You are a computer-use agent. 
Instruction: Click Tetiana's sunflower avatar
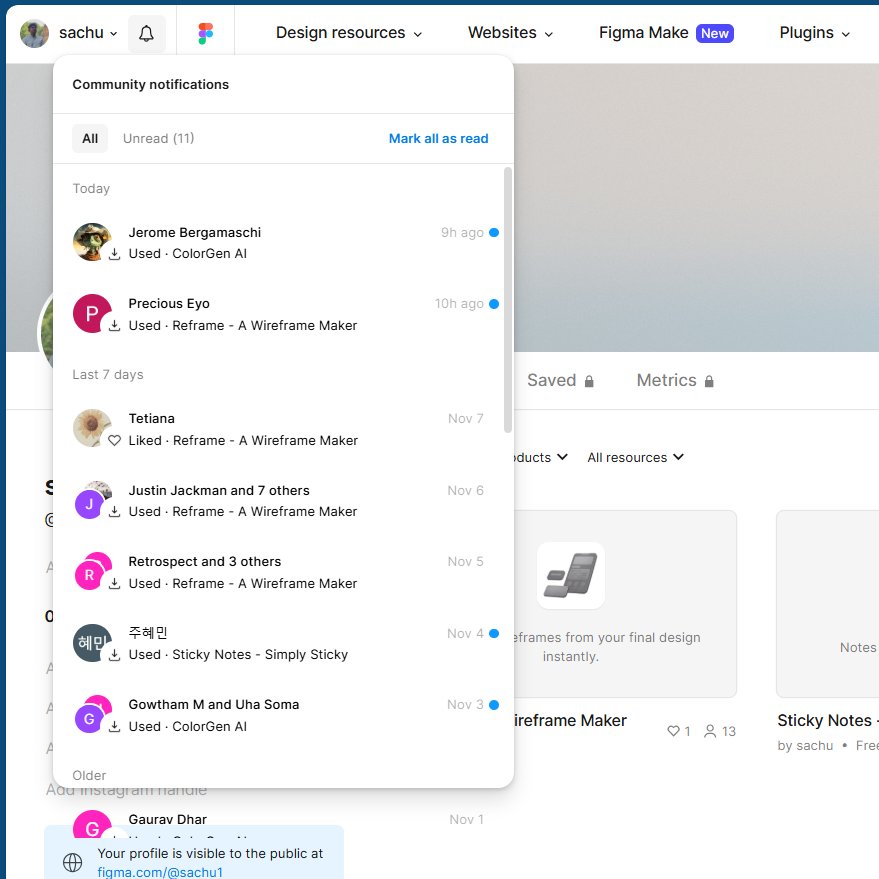click(x=92, y=428)
